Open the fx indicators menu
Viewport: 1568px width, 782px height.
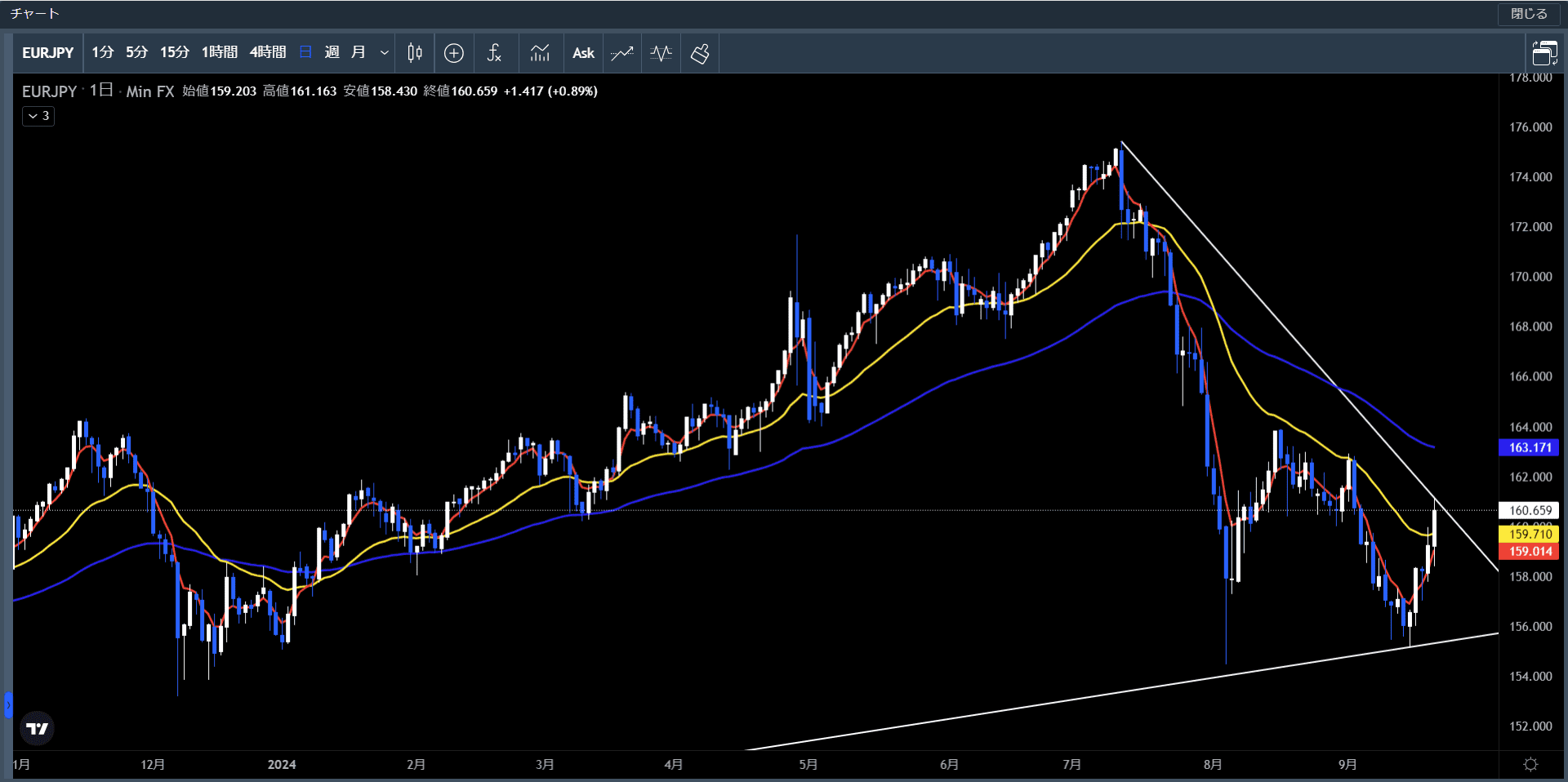[x=494, y=53]
